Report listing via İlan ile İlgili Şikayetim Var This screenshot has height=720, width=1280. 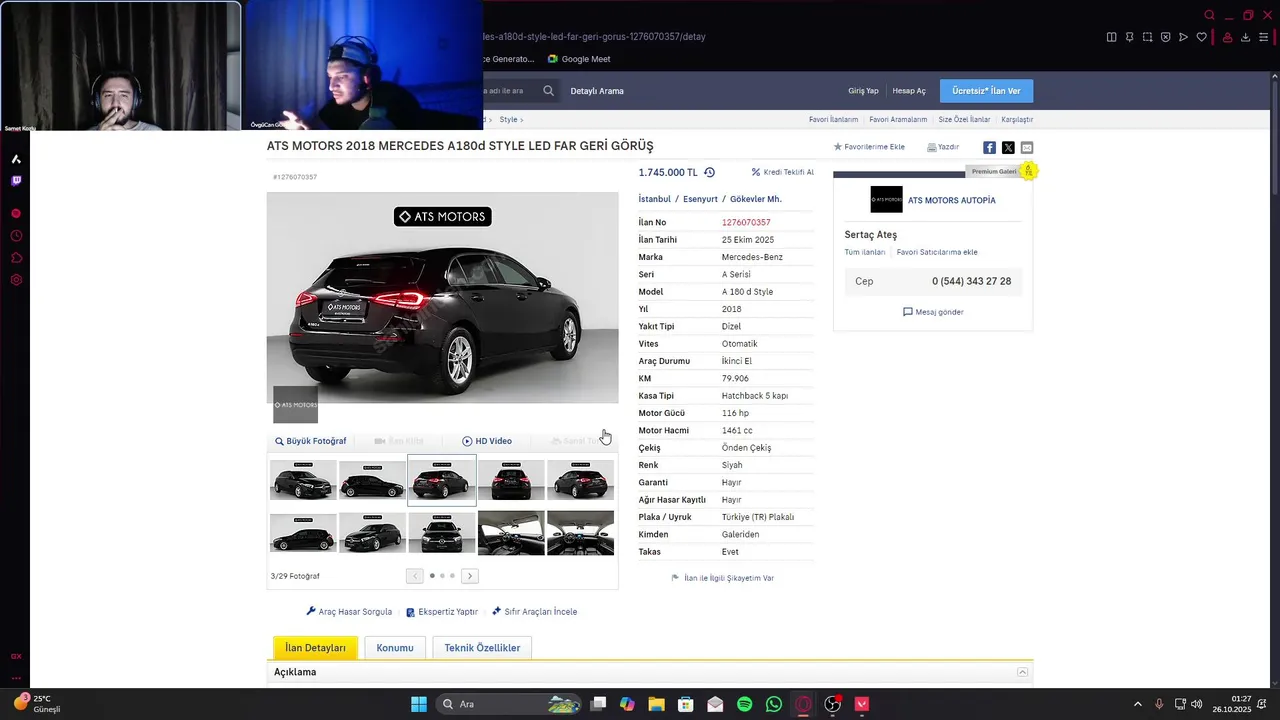coord(722,578)
